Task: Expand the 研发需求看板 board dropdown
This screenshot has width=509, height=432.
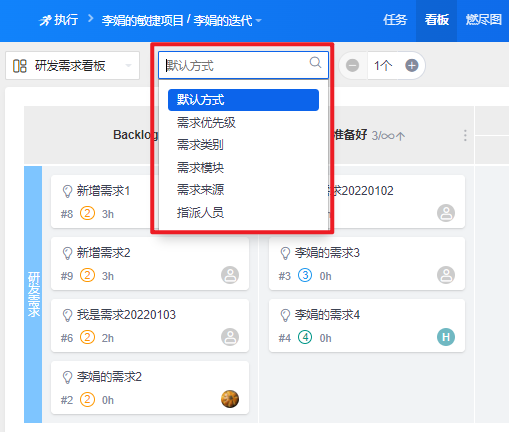Action: pos(128,66)
